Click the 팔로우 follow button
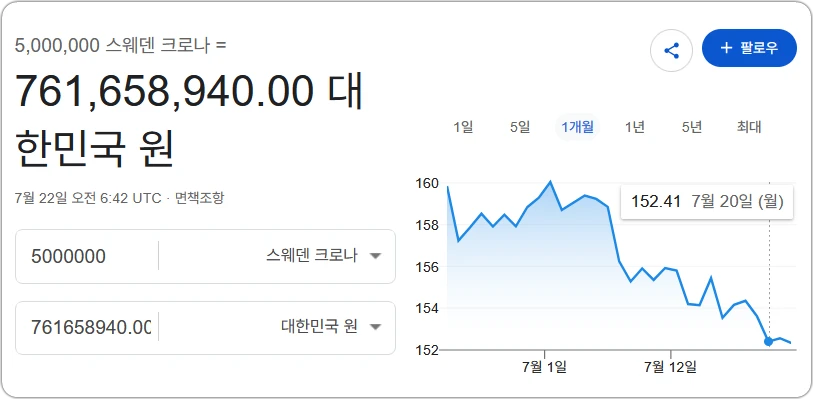Image resolution: width=813 pixels, height=399 pixels. click(x=749, y=48)
